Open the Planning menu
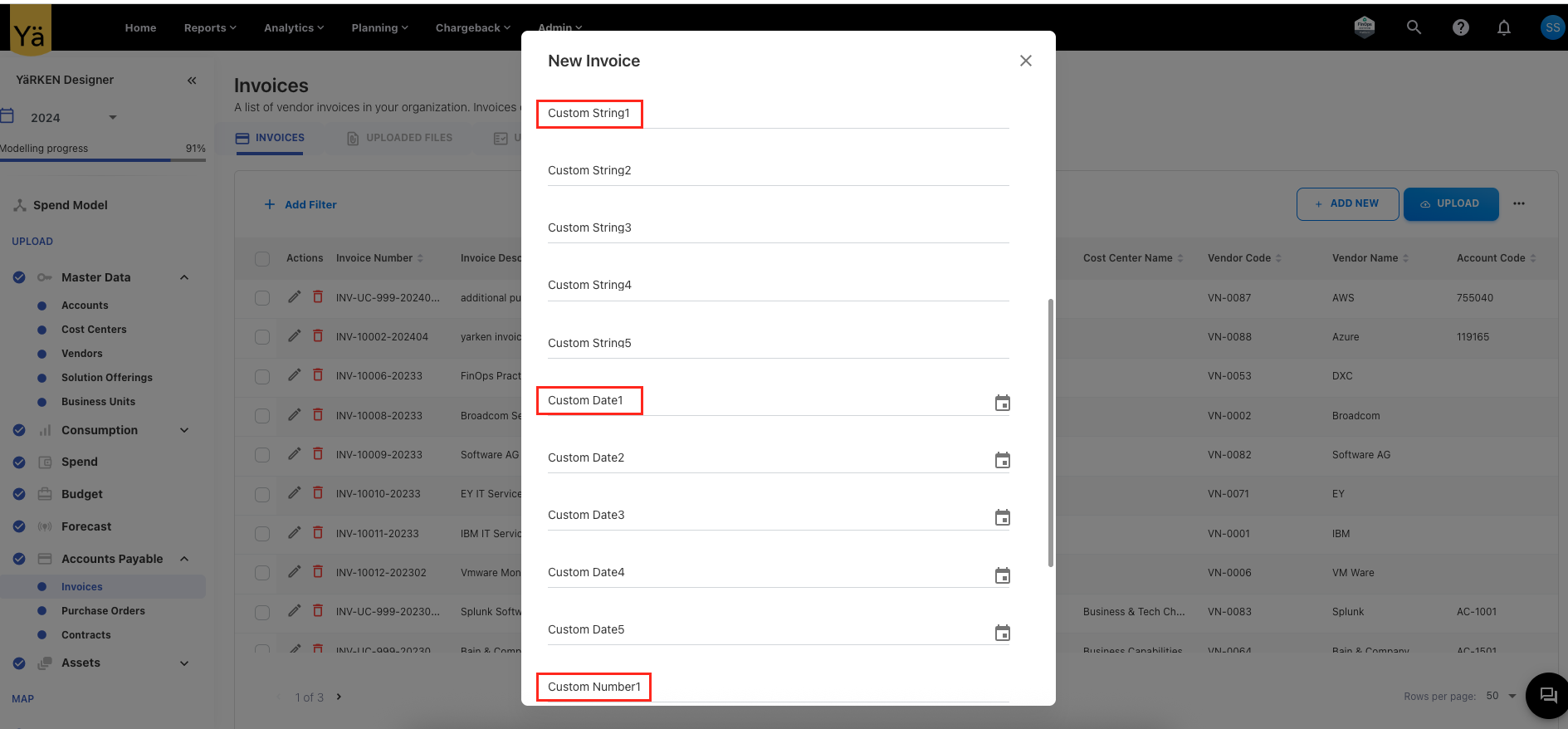 coord(379,27)
